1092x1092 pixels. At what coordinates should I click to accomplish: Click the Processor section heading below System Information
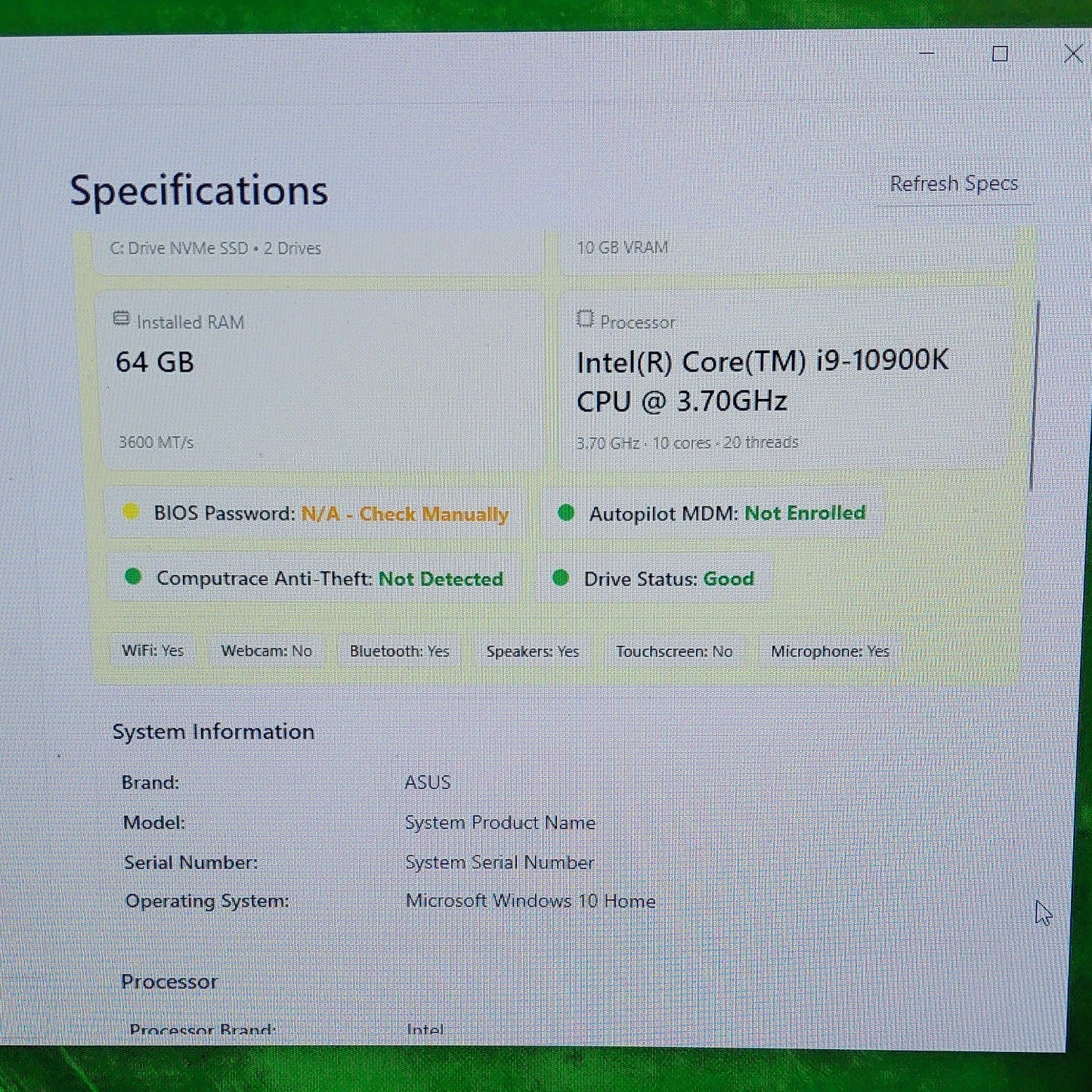click(x=169, y=982)
